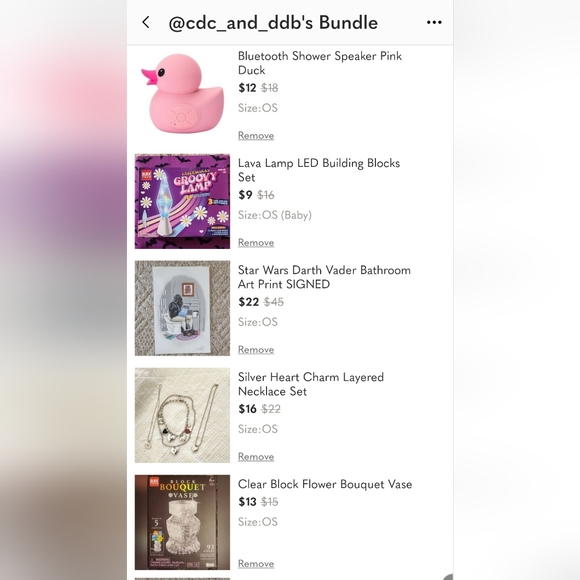Click the @cdc_and_ddb's Bundle header title
The width and height of the screenshot is (580, 580).
[273, 23]
